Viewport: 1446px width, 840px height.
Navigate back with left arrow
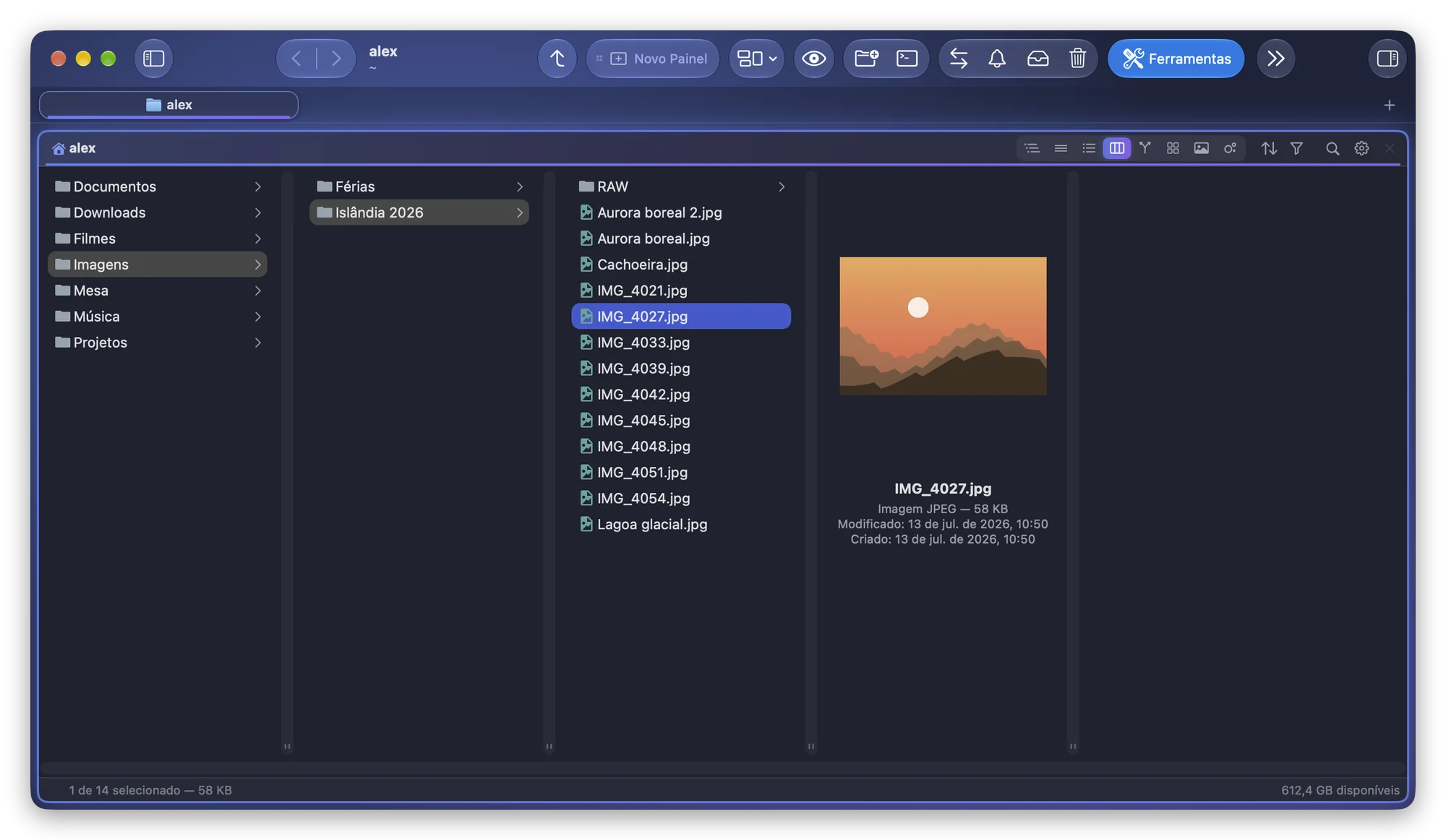(x=296, y=59)
